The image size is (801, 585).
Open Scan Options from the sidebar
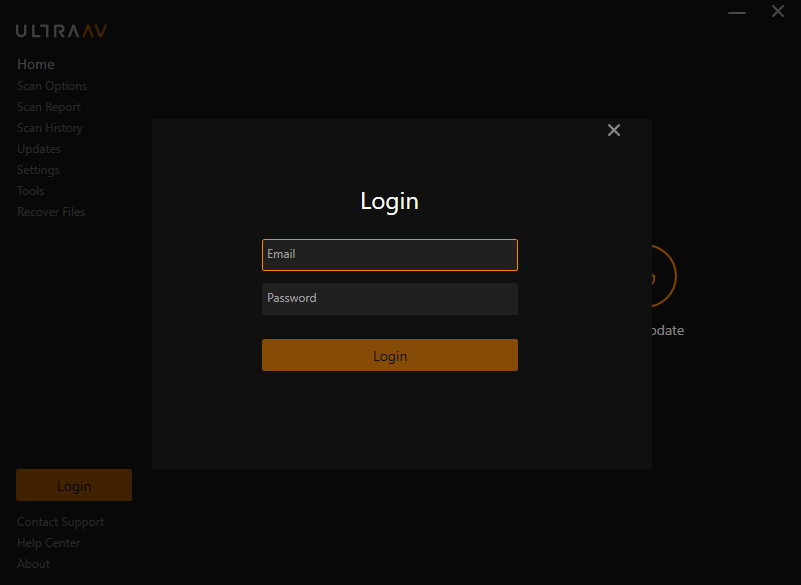pos(52,86)
